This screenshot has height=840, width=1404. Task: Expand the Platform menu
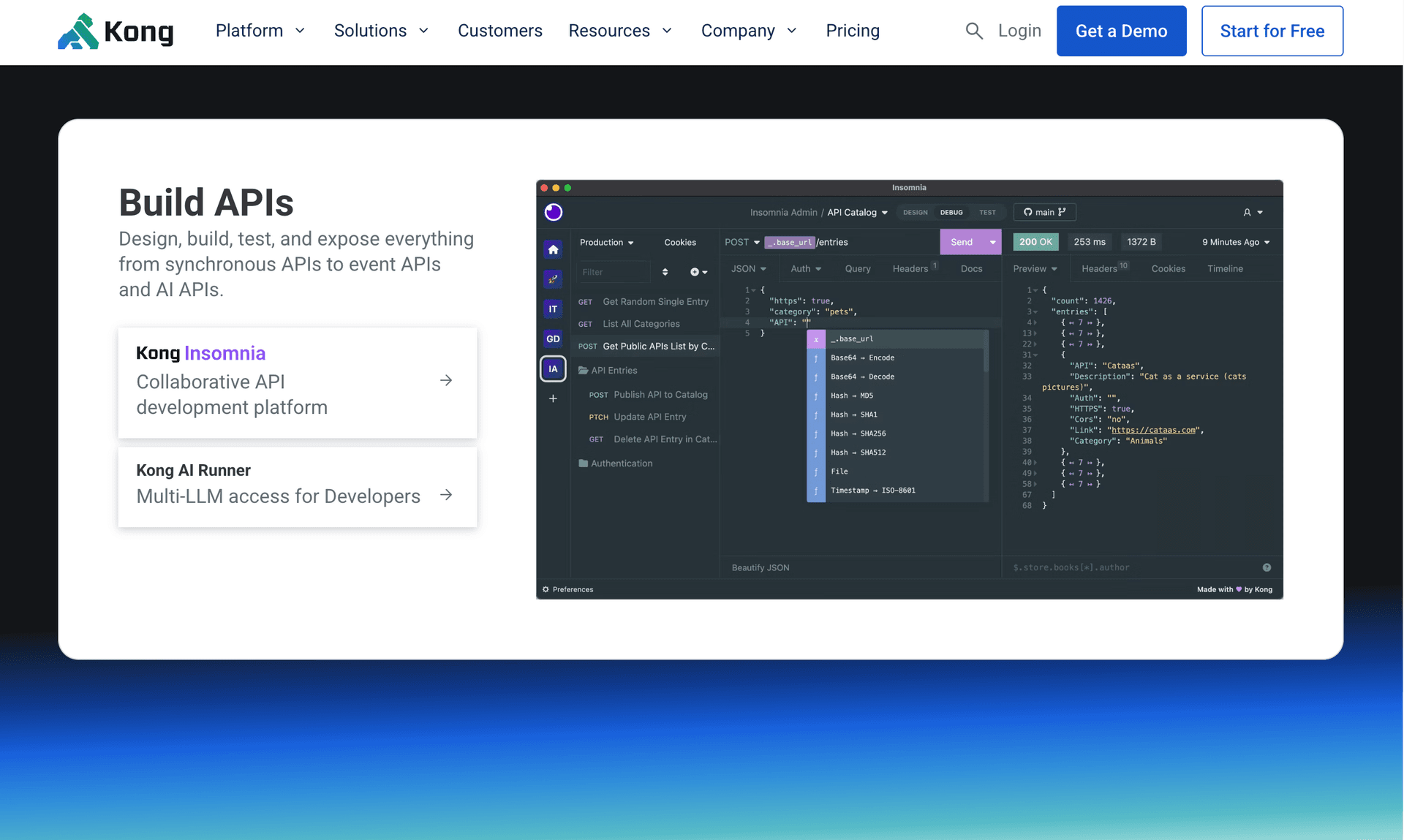point(260,31)
